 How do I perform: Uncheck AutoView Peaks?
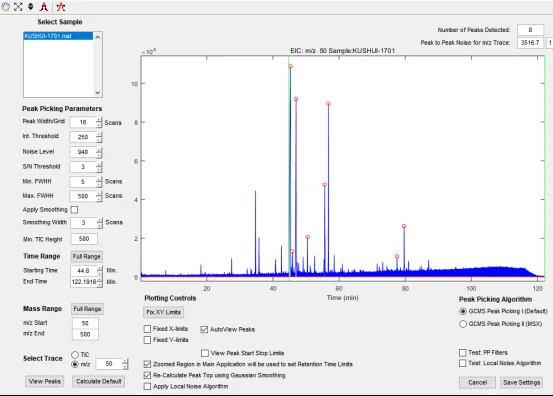tap(204, 329)
